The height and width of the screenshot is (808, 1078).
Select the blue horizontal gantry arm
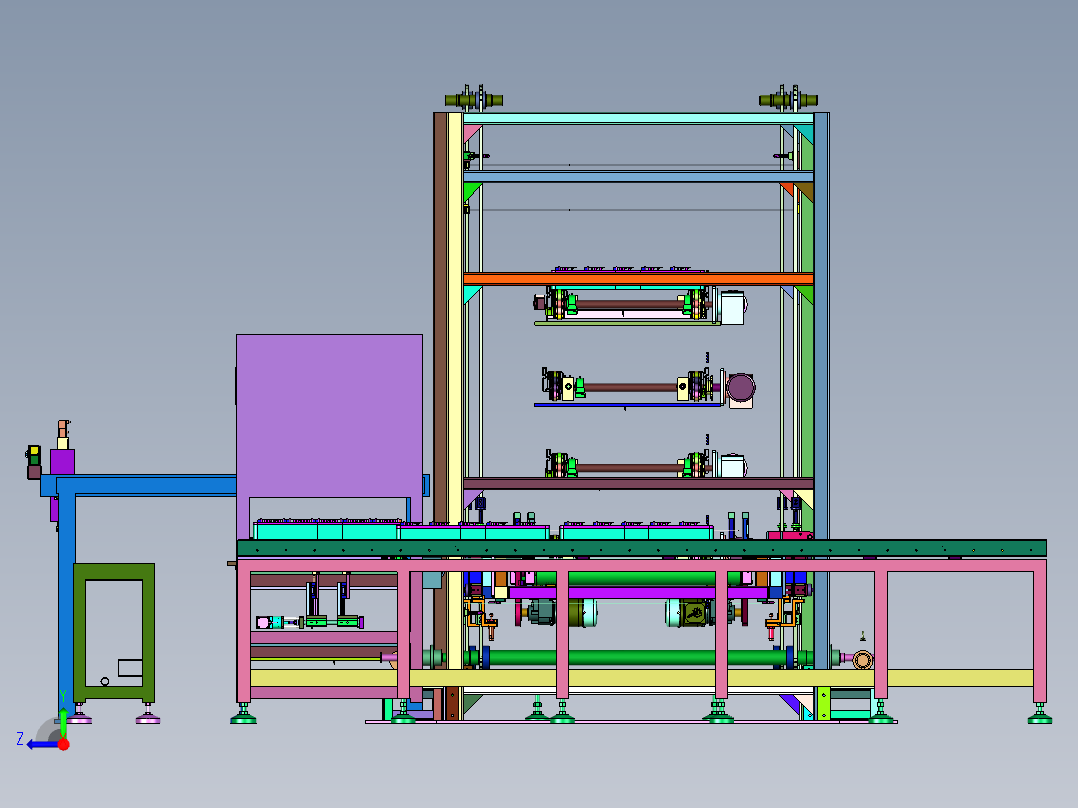146,484
